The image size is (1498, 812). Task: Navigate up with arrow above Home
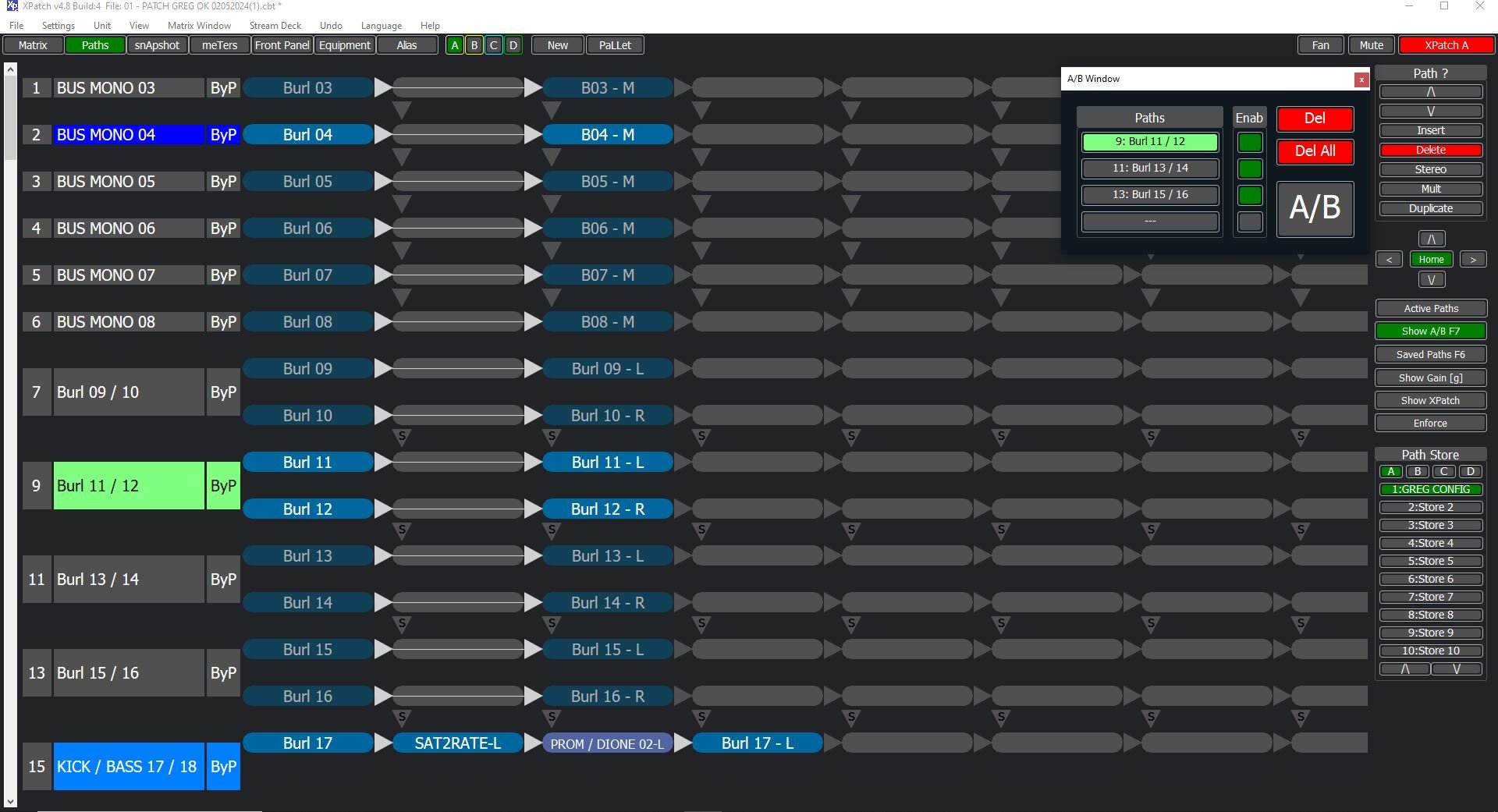(x=1431, y=239)
